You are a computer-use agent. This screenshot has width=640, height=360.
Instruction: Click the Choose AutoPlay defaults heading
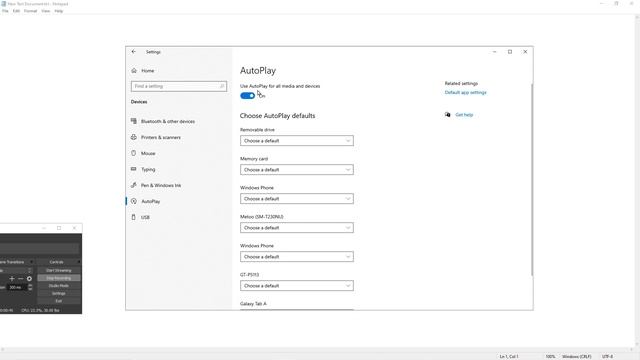tap(278, 116)
